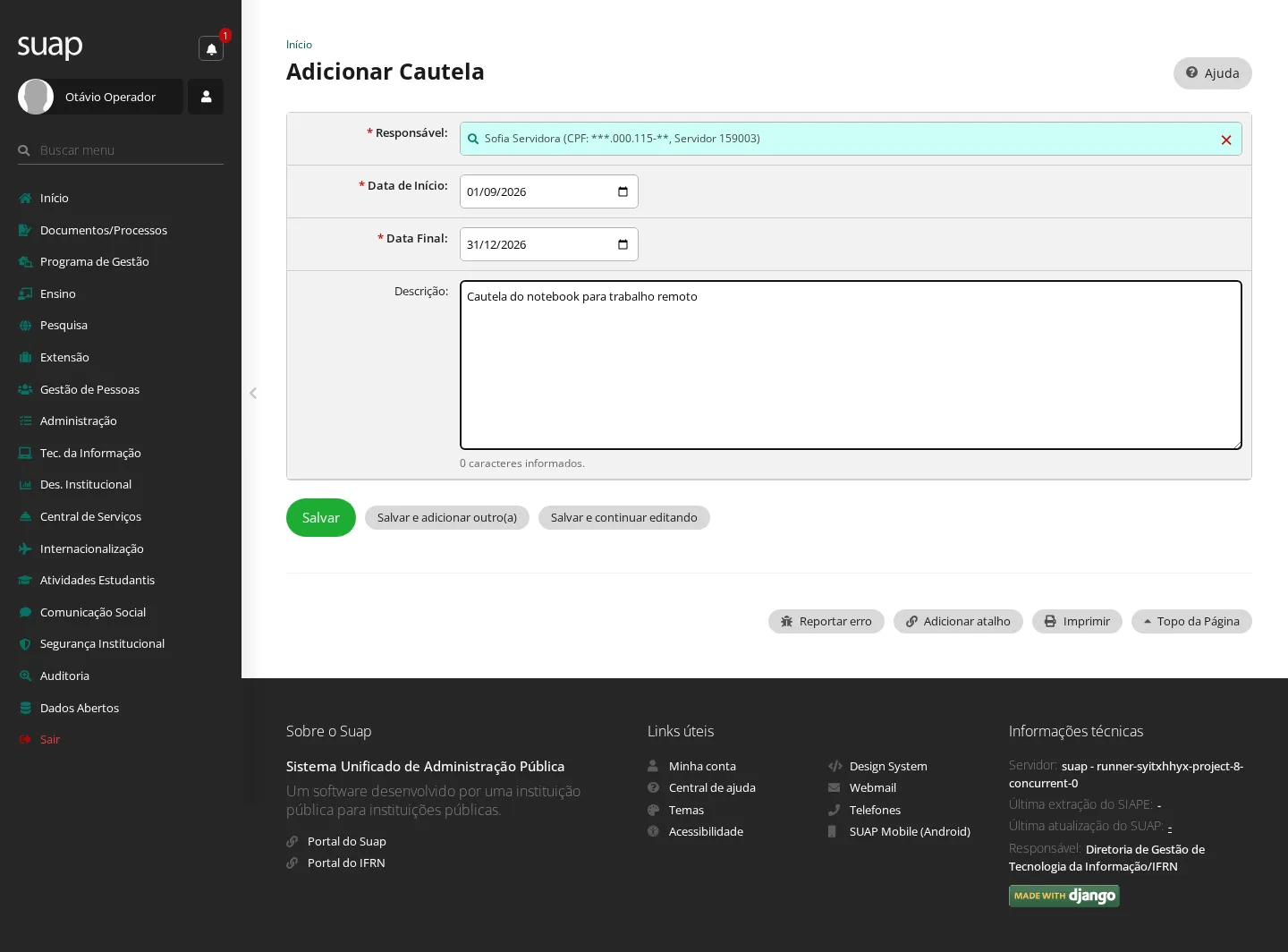The image size is (1288, 952).
Task: Click the Adicionar atalho button
Action: click(958, 621)
